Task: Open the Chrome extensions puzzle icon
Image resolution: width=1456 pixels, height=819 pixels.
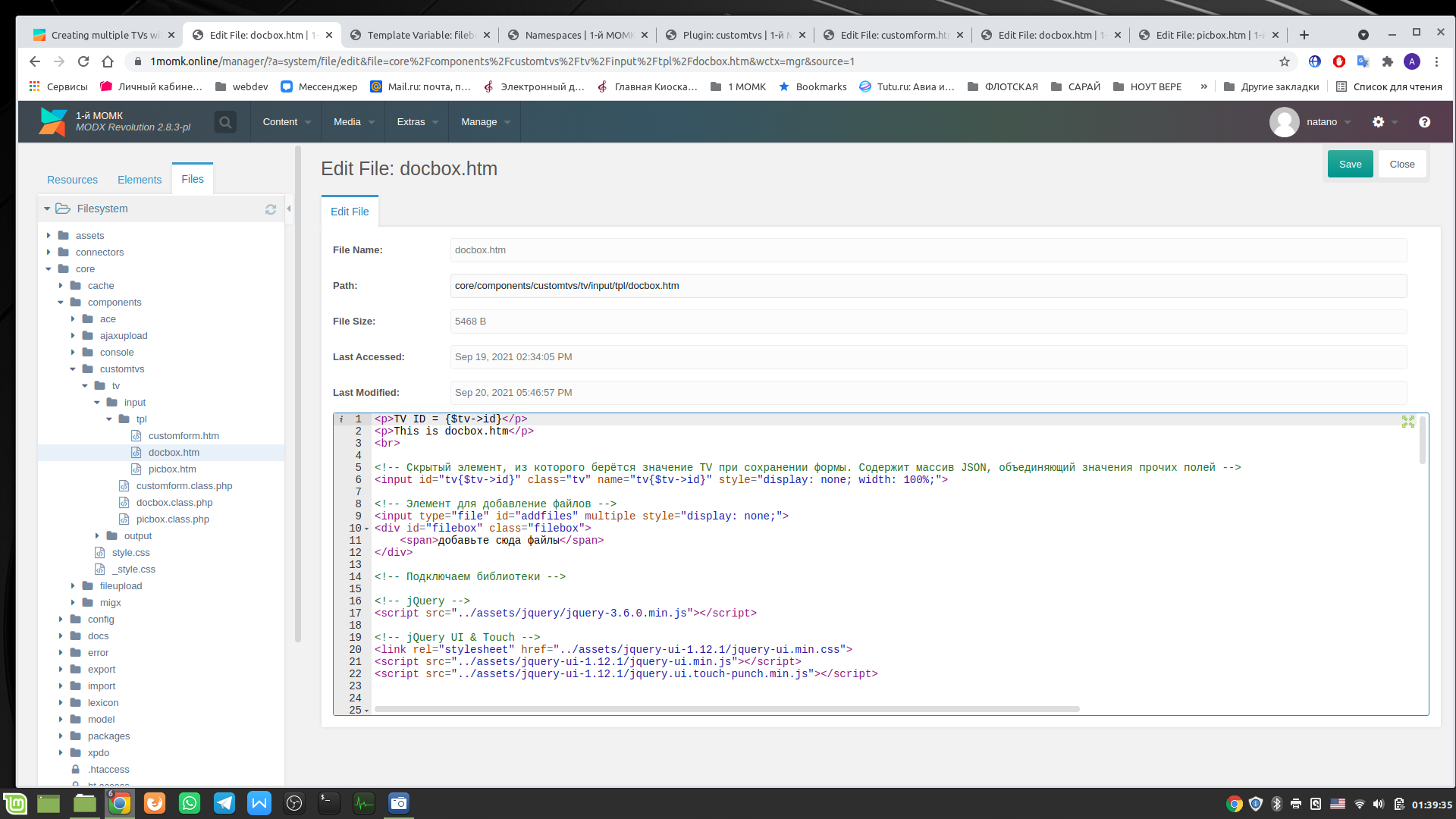Action: click(1388, 61)
